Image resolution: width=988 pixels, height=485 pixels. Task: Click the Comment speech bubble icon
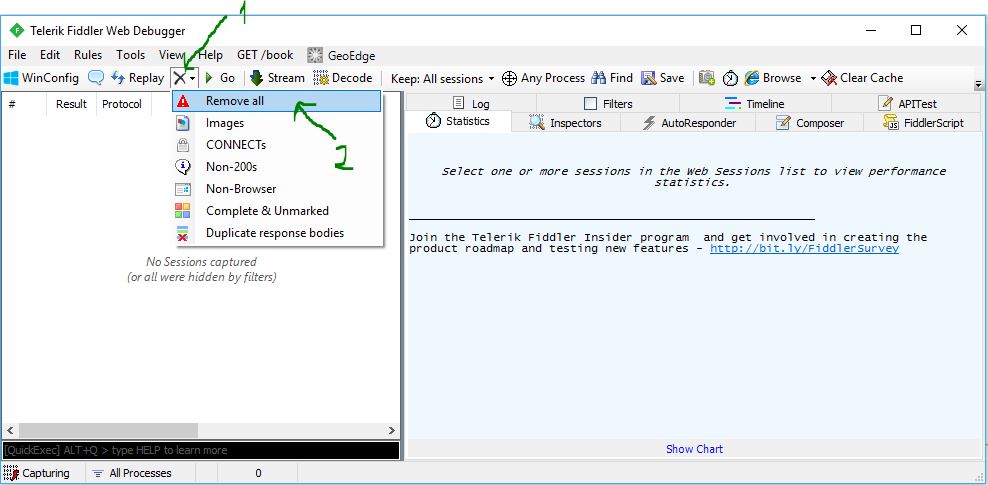coord(95,78)
